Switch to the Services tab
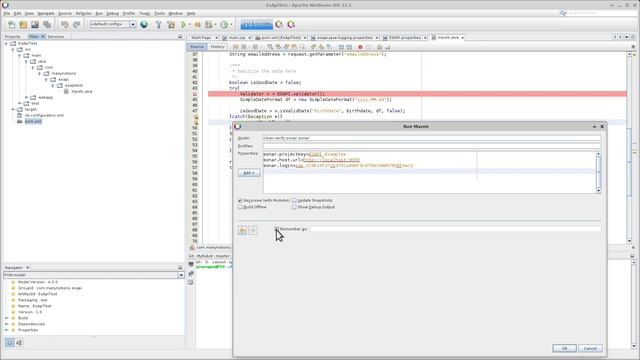The image size is (640, 360). pyautogui.click(x=56, y=37)
